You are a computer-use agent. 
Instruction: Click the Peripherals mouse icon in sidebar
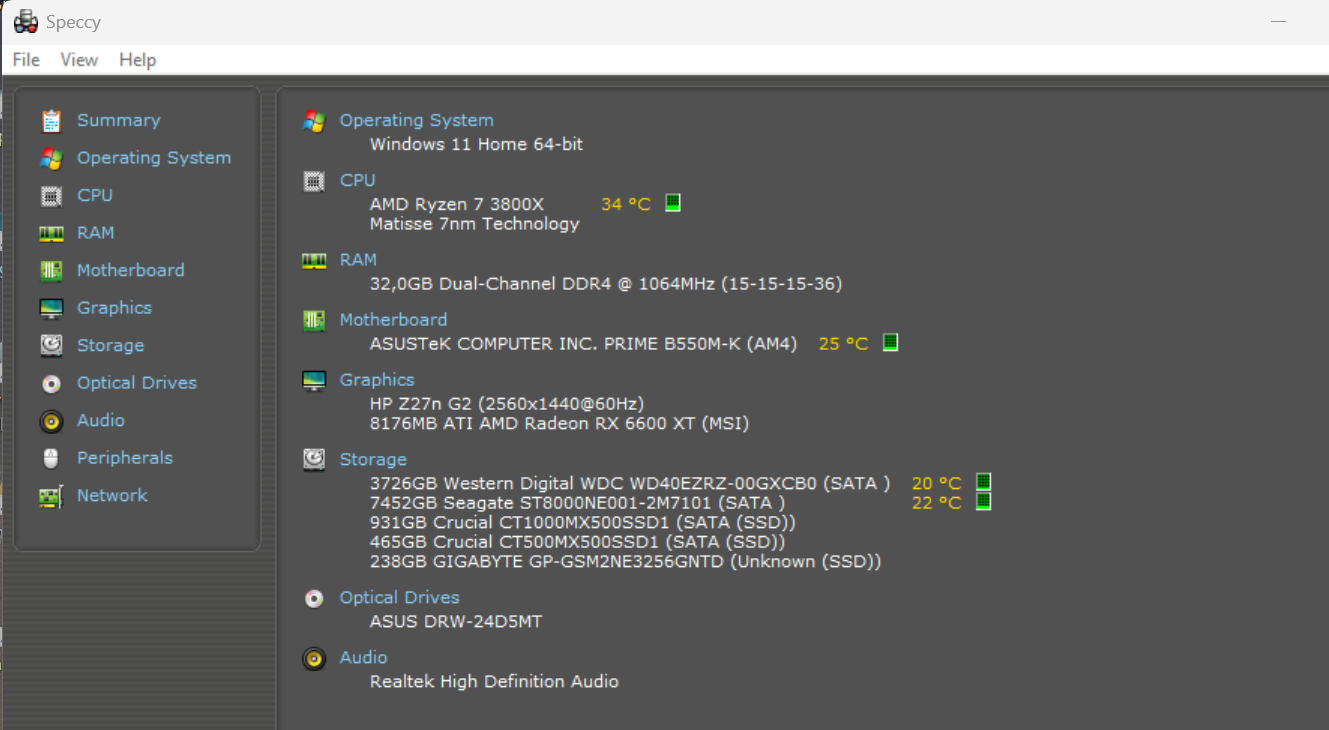tap(51, 458)
